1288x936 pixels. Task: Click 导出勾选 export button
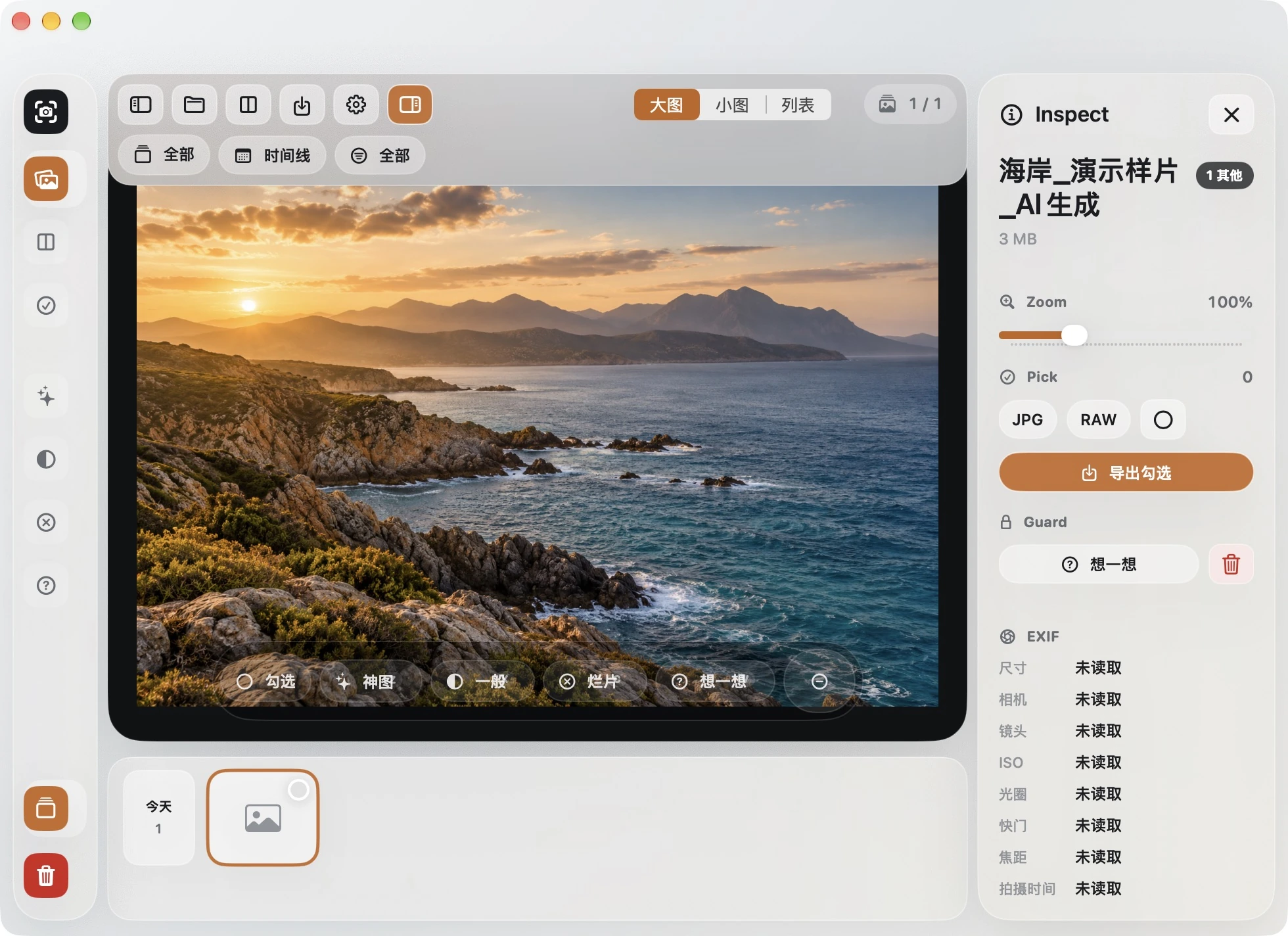coord(1126,473)
